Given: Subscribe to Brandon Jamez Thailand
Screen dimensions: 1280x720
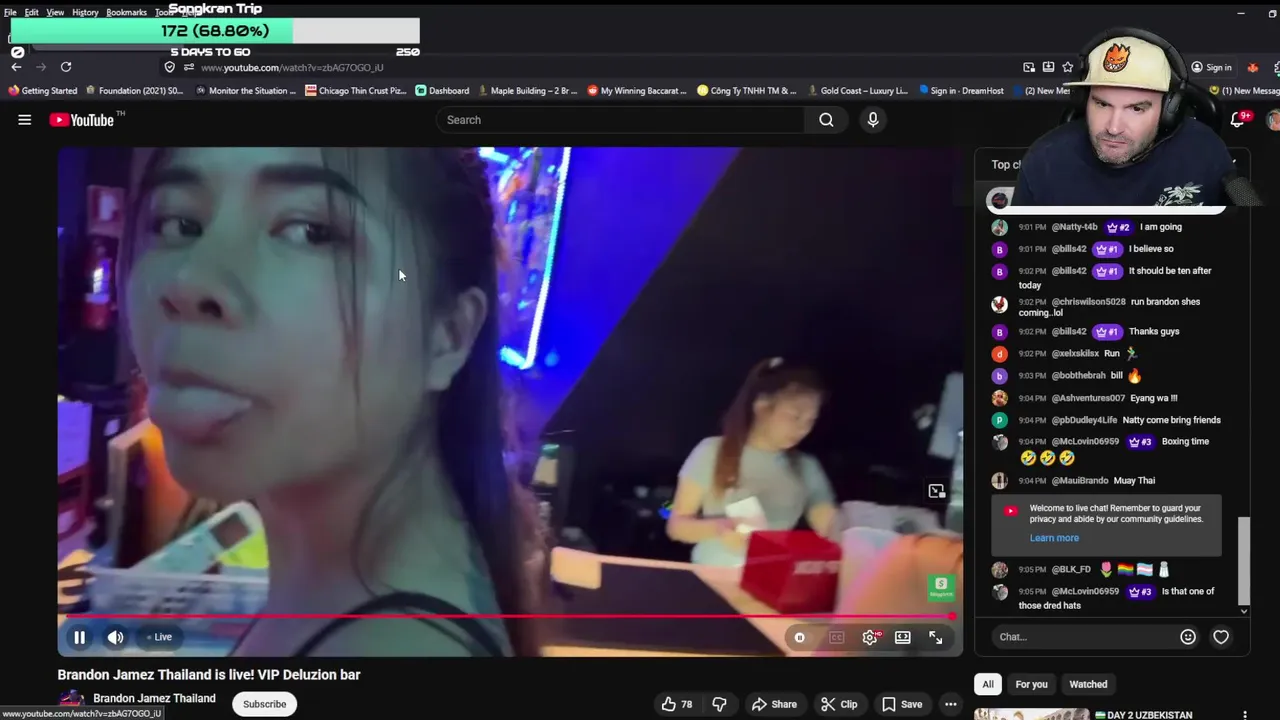Looking at the screenshot, I should (x=265, y=704).
